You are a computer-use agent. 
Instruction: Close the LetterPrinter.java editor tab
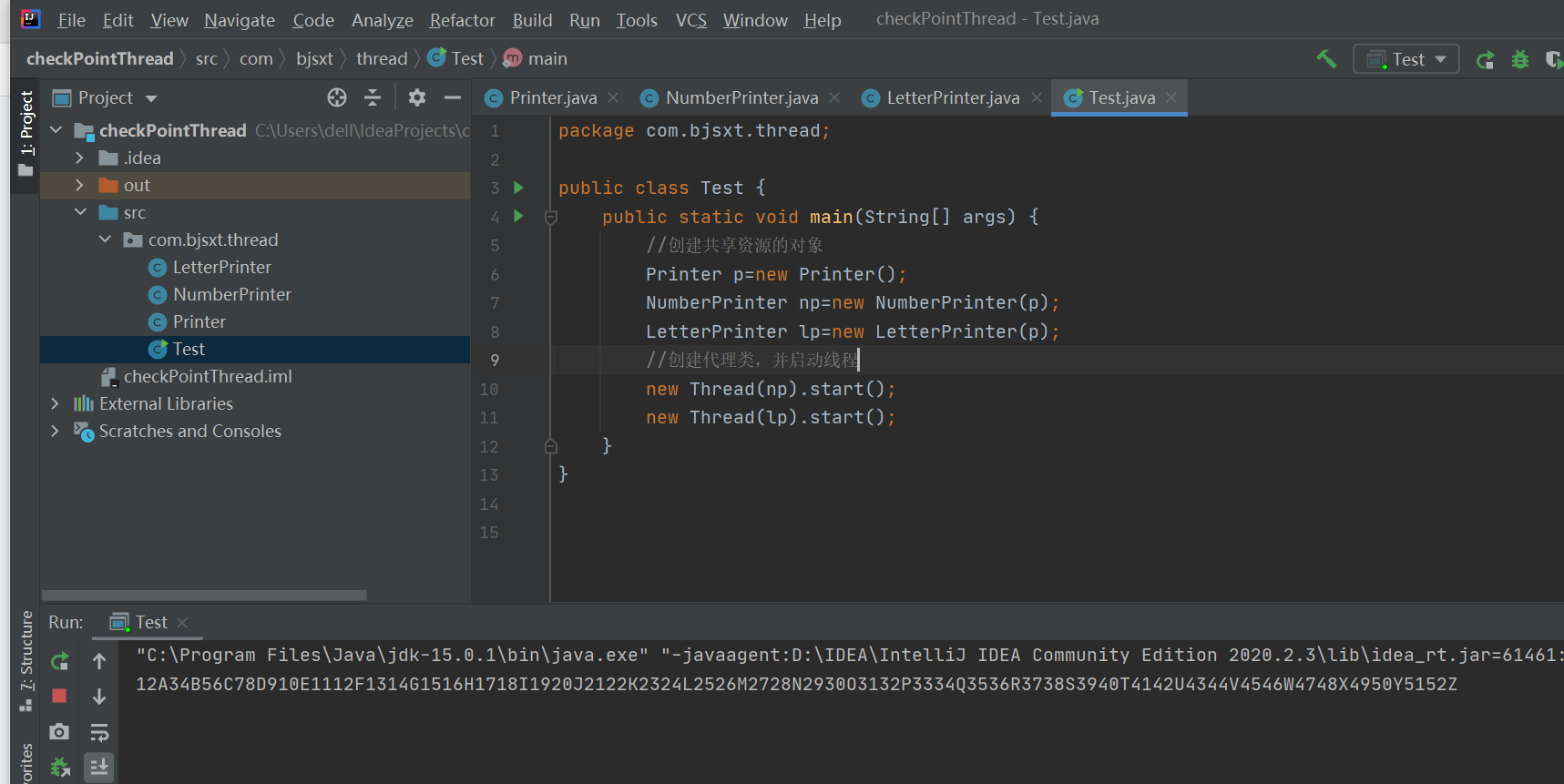point(1036,97)
